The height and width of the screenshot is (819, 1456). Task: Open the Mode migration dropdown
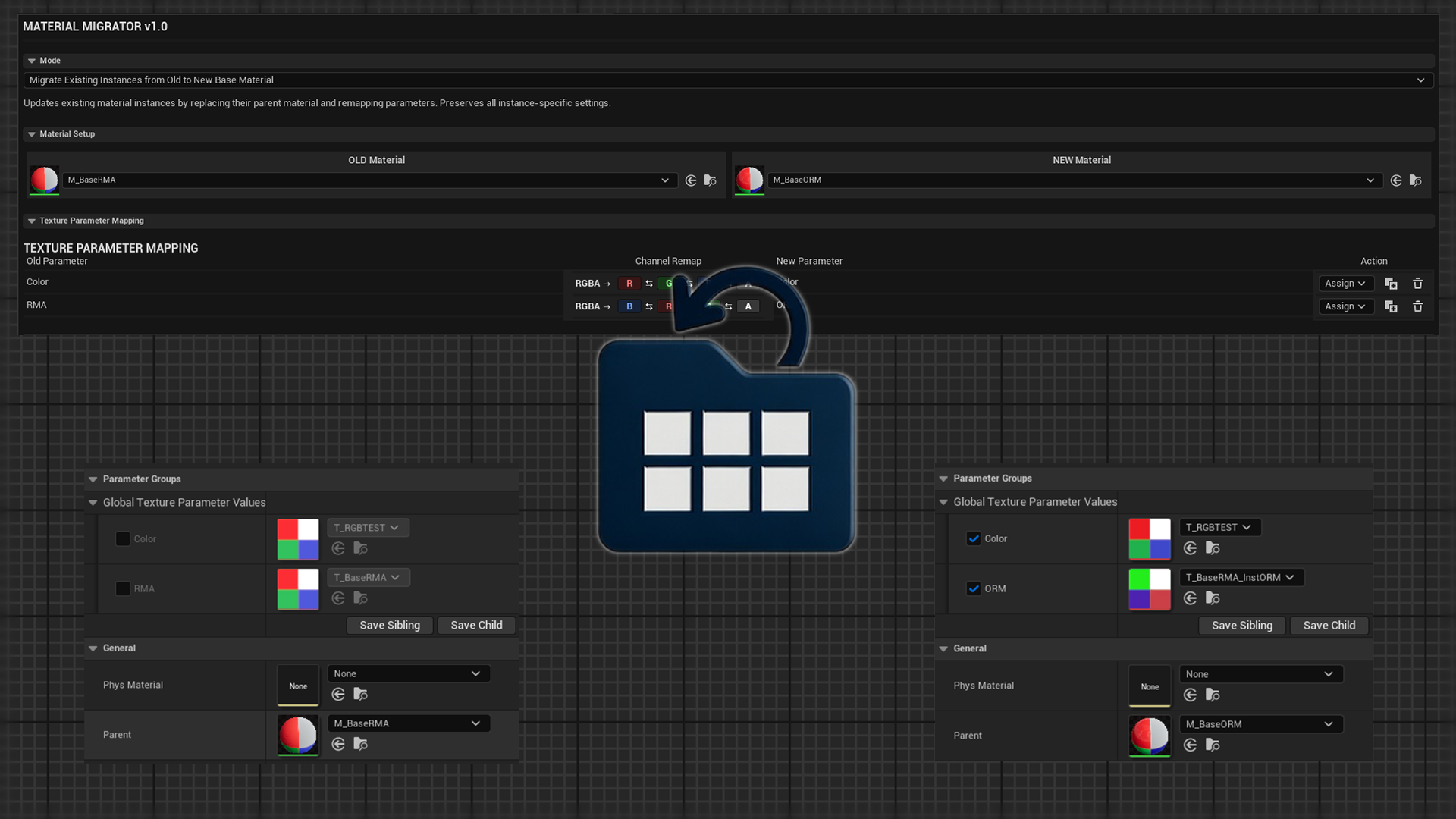pyautogui.click(x=728, y=80)
